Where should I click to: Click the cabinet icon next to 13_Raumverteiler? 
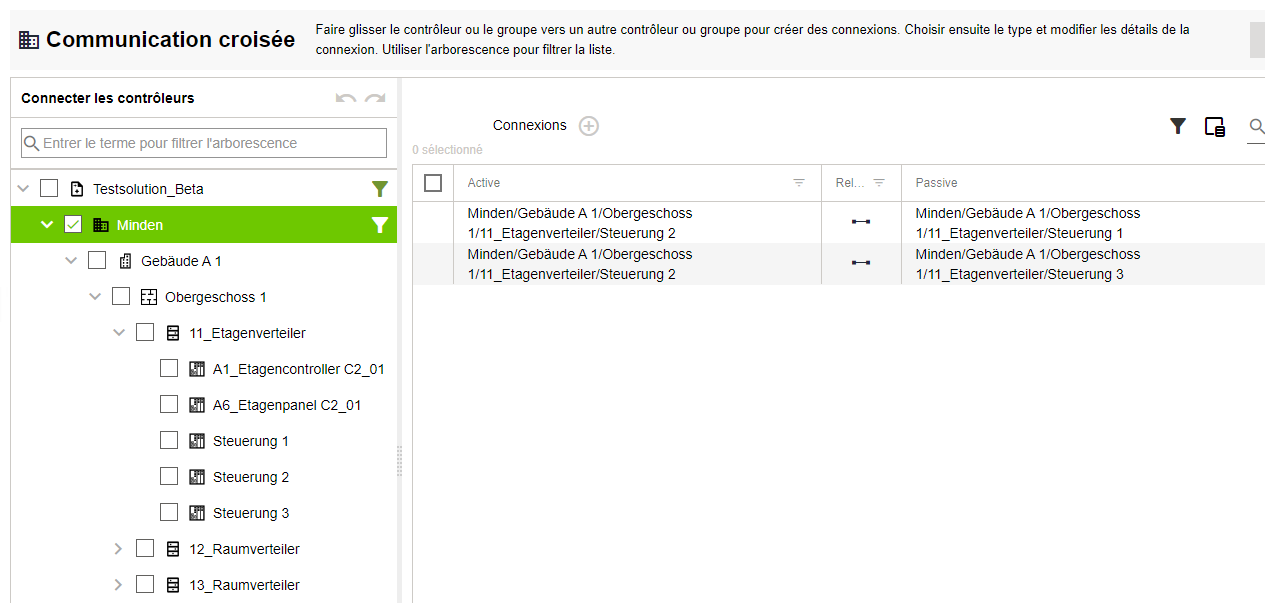pos(173,585)
